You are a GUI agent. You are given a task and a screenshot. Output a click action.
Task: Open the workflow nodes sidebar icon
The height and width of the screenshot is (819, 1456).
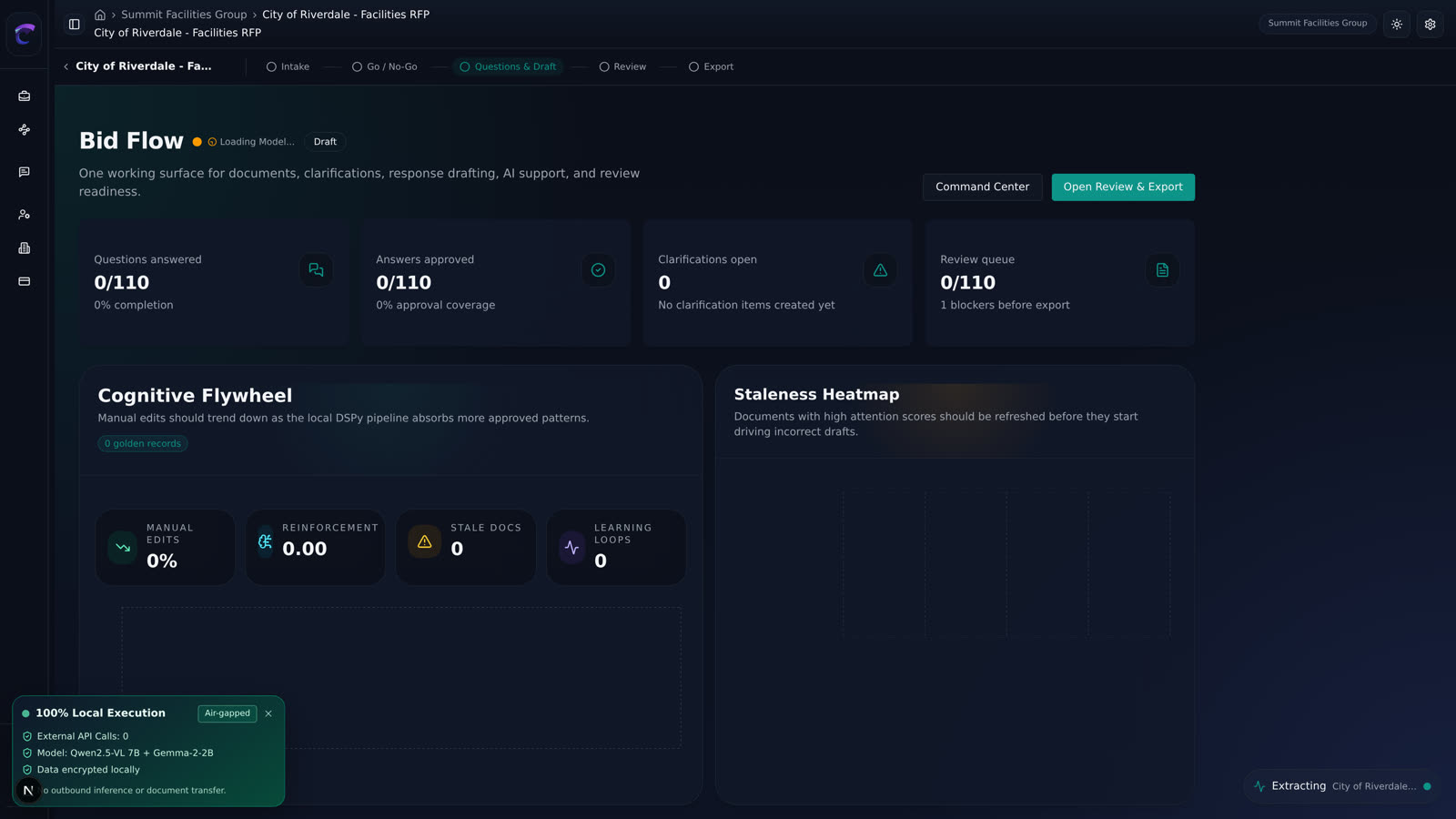(x=25, y=130)
